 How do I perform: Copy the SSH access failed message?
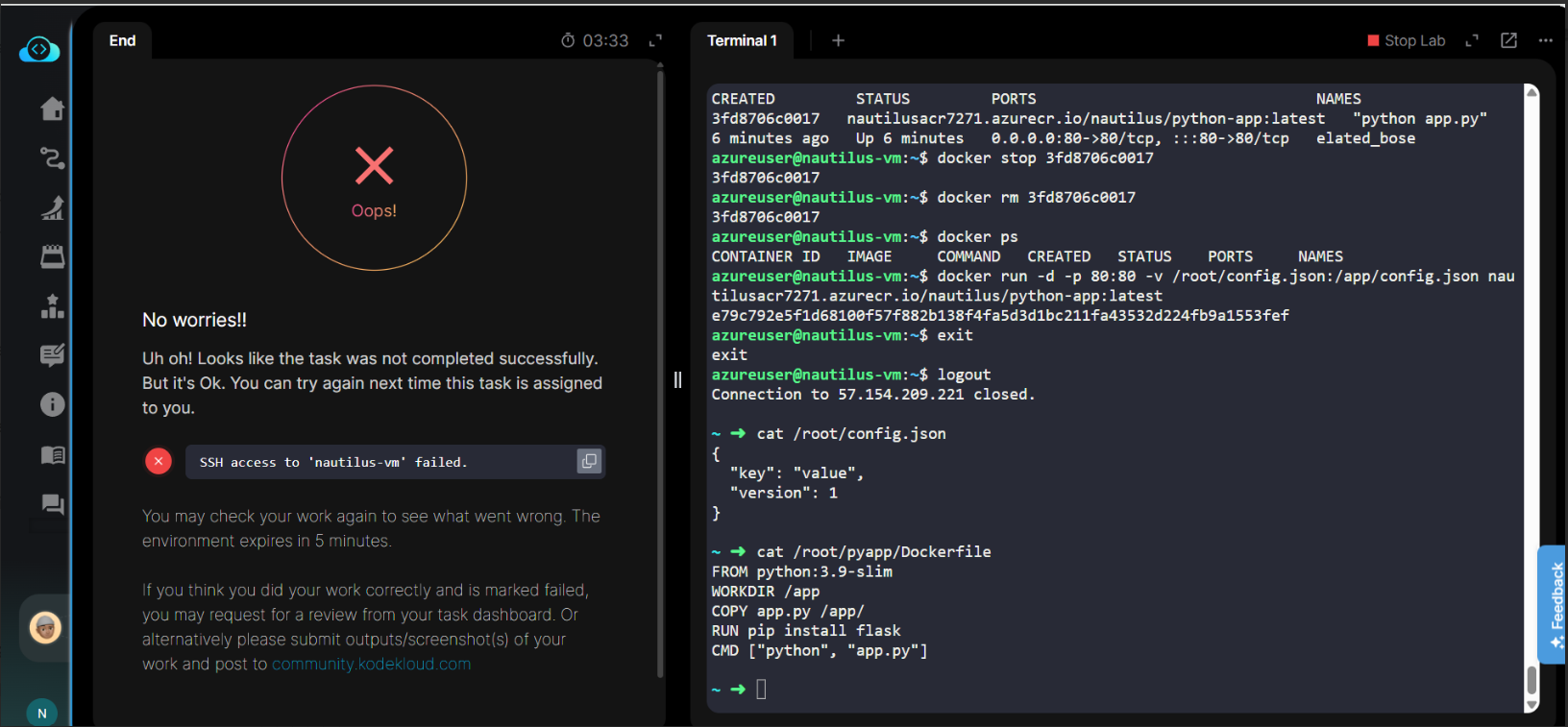[589, 462]
